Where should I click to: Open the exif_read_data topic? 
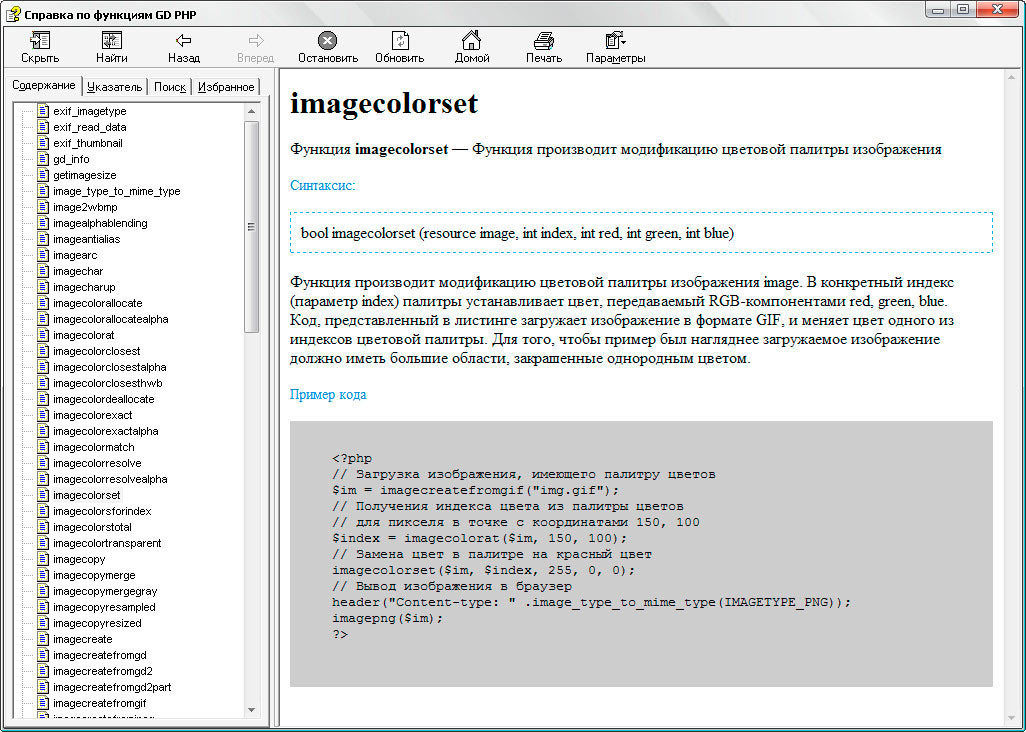90,127
